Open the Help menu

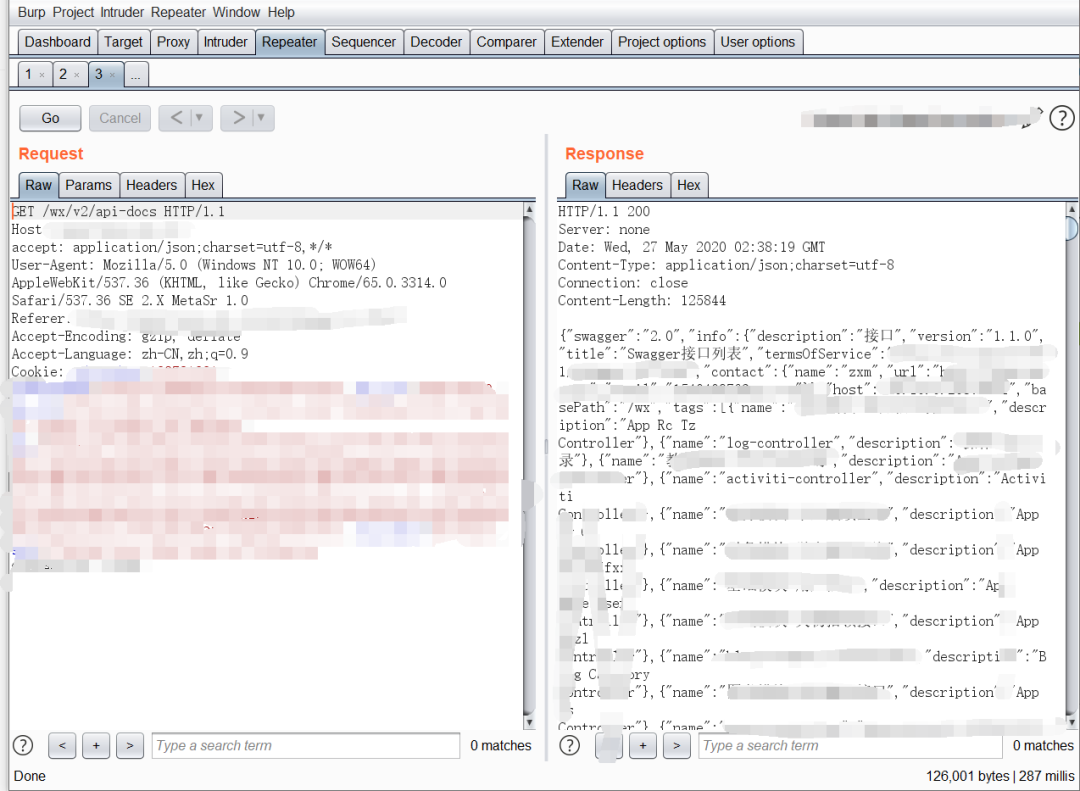pyautogui.click(x=281, y=12)
